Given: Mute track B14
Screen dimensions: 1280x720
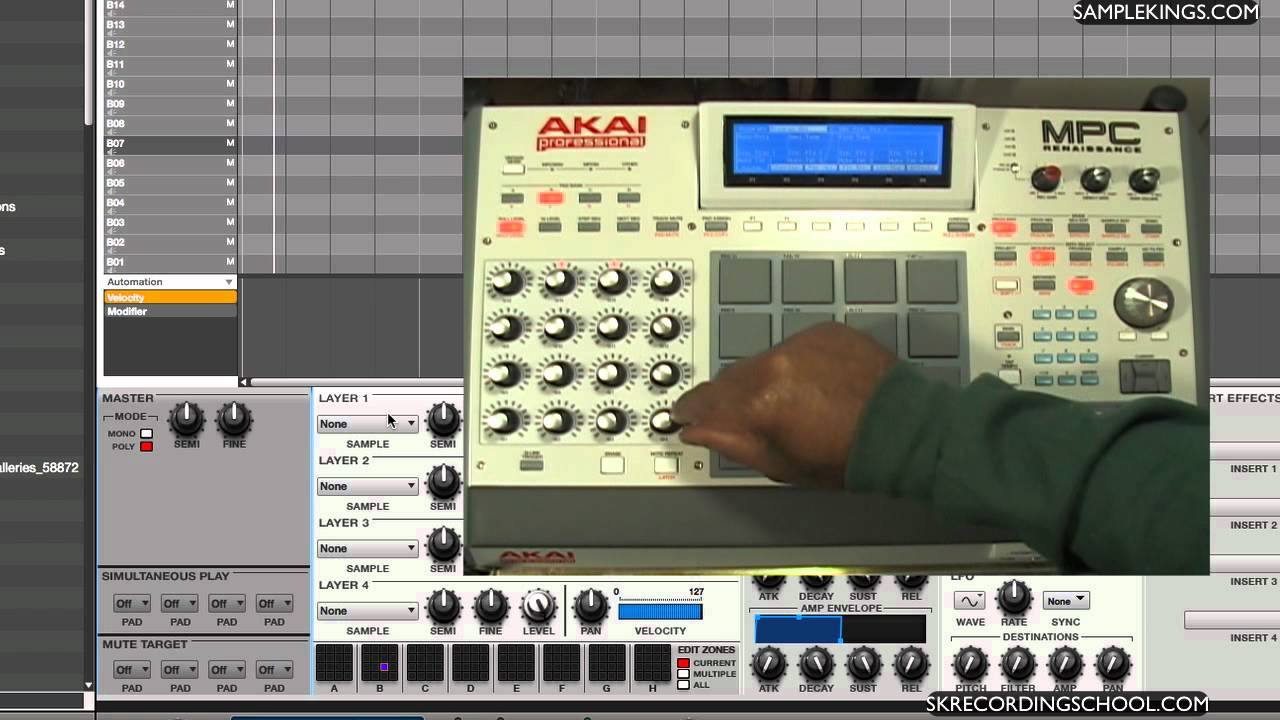Looking at the screenshot, I should (230, 5).
